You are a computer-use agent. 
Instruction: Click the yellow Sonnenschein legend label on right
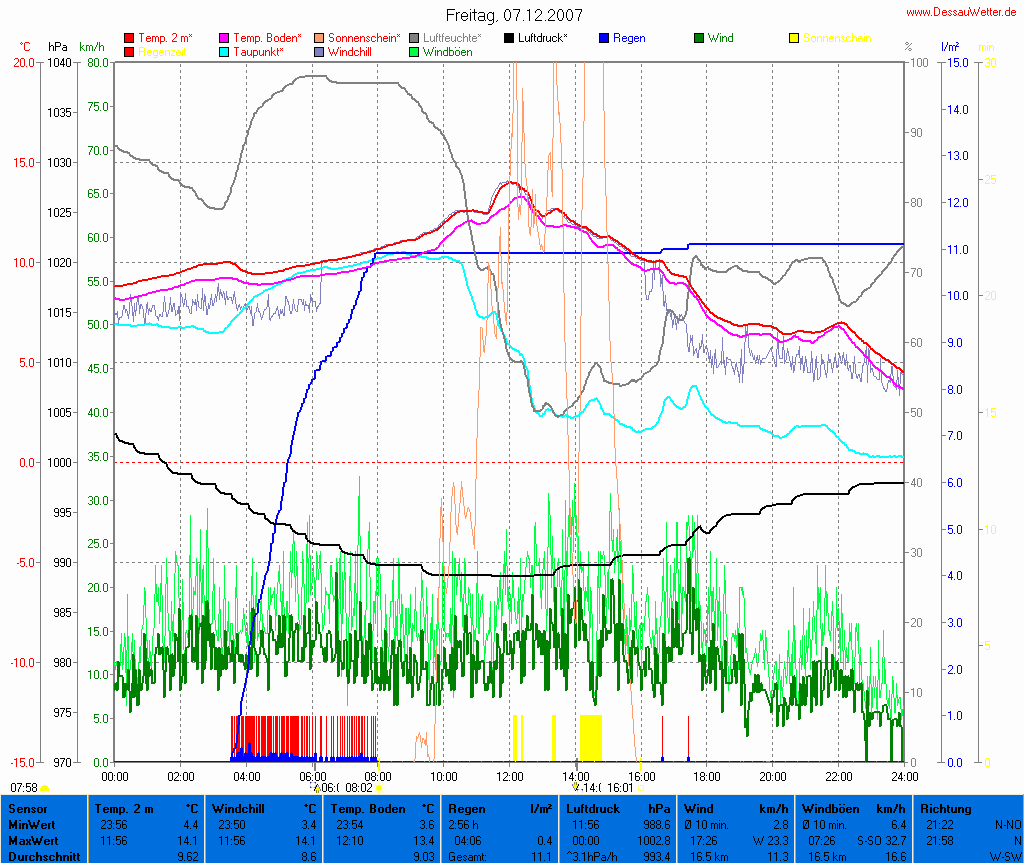point(837,39)
